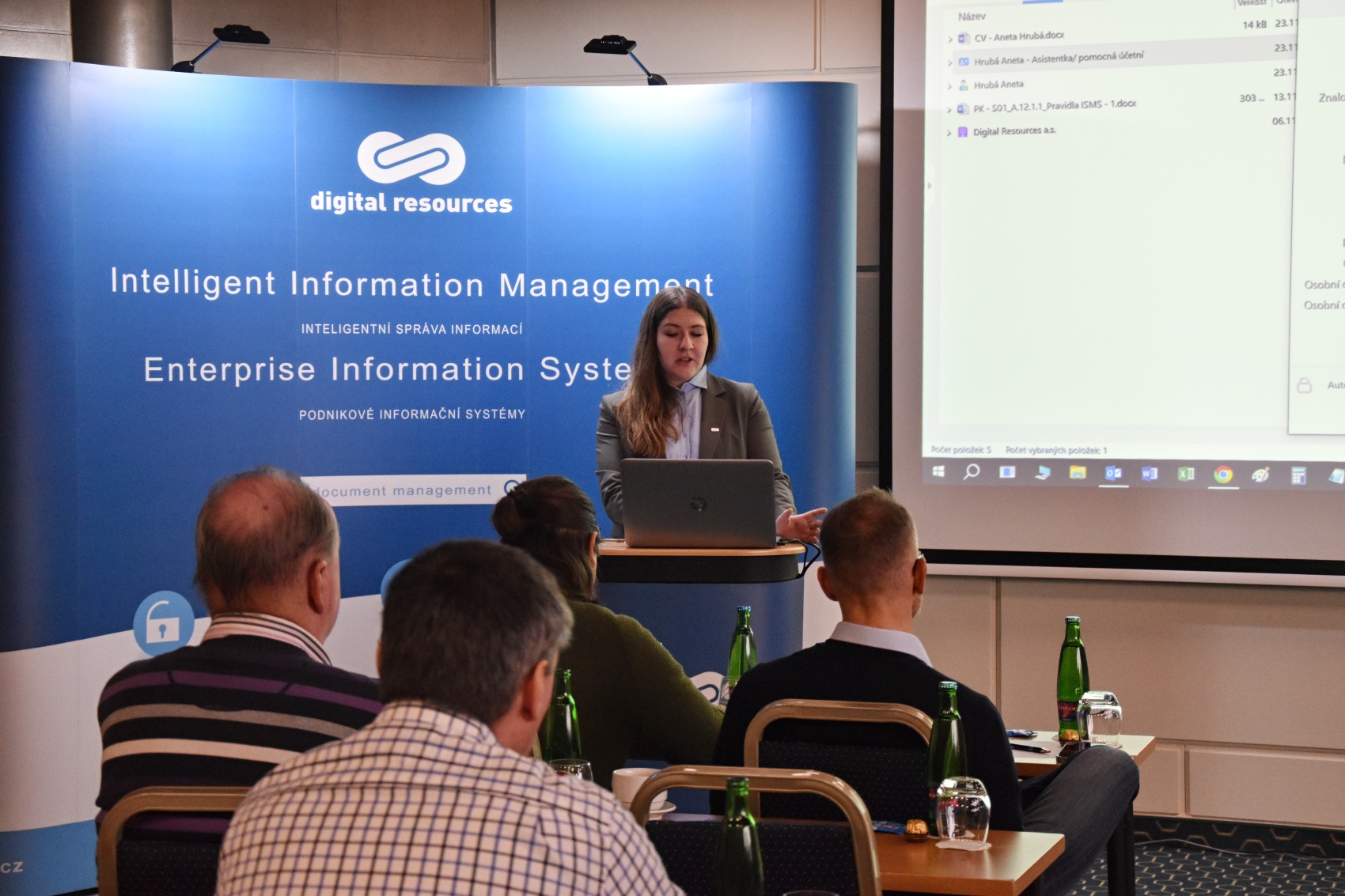Screen dimensions: 1345x896
Task: Select file name CV - Aneta Hrubá.docx
Action: pyautogui.click(x=1019, y=36)
